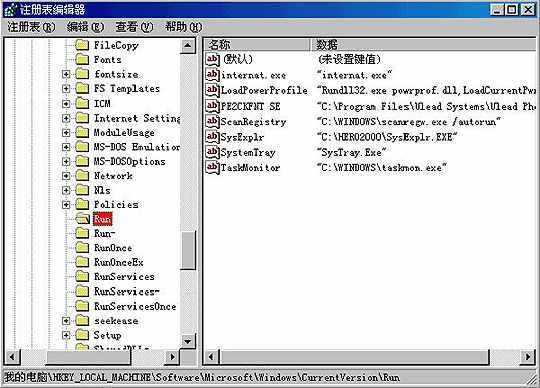Open the 帮助(H) menu
The height and width of the screenshot is (388, 540).
[183, 27]
